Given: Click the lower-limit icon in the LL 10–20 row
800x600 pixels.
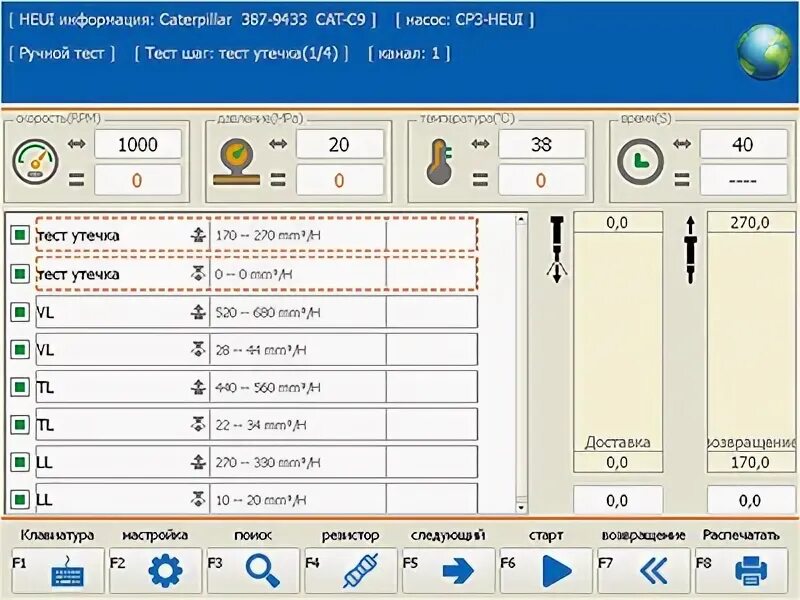Looking at the screenshot, I should tap(198, 499).
